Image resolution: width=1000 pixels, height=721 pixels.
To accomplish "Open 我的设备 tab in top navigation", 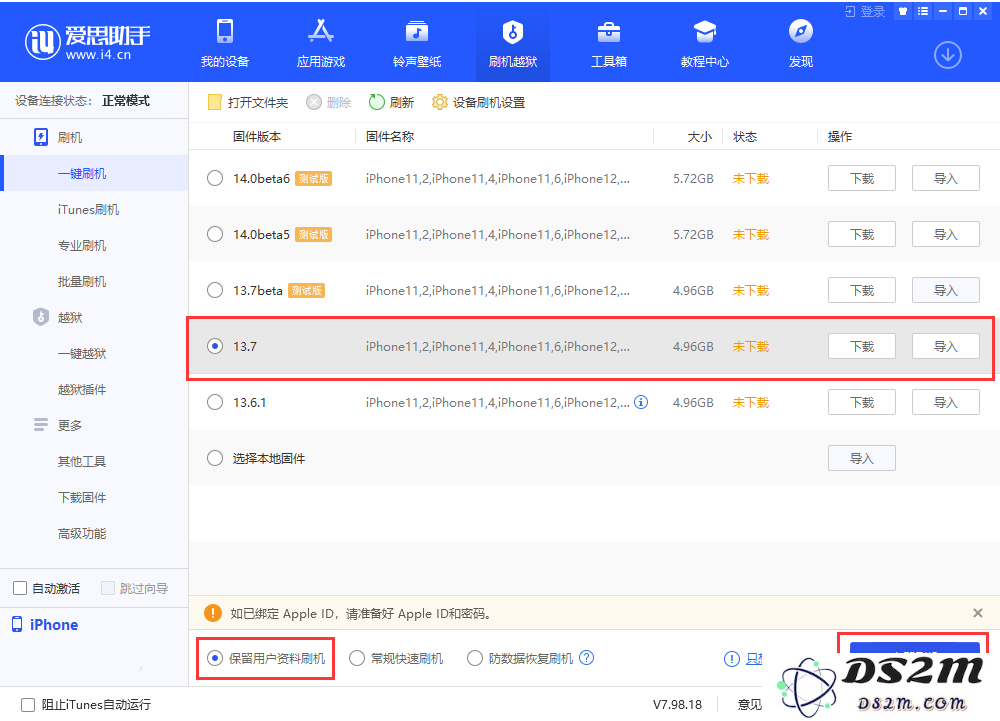I will coord(224,43).
